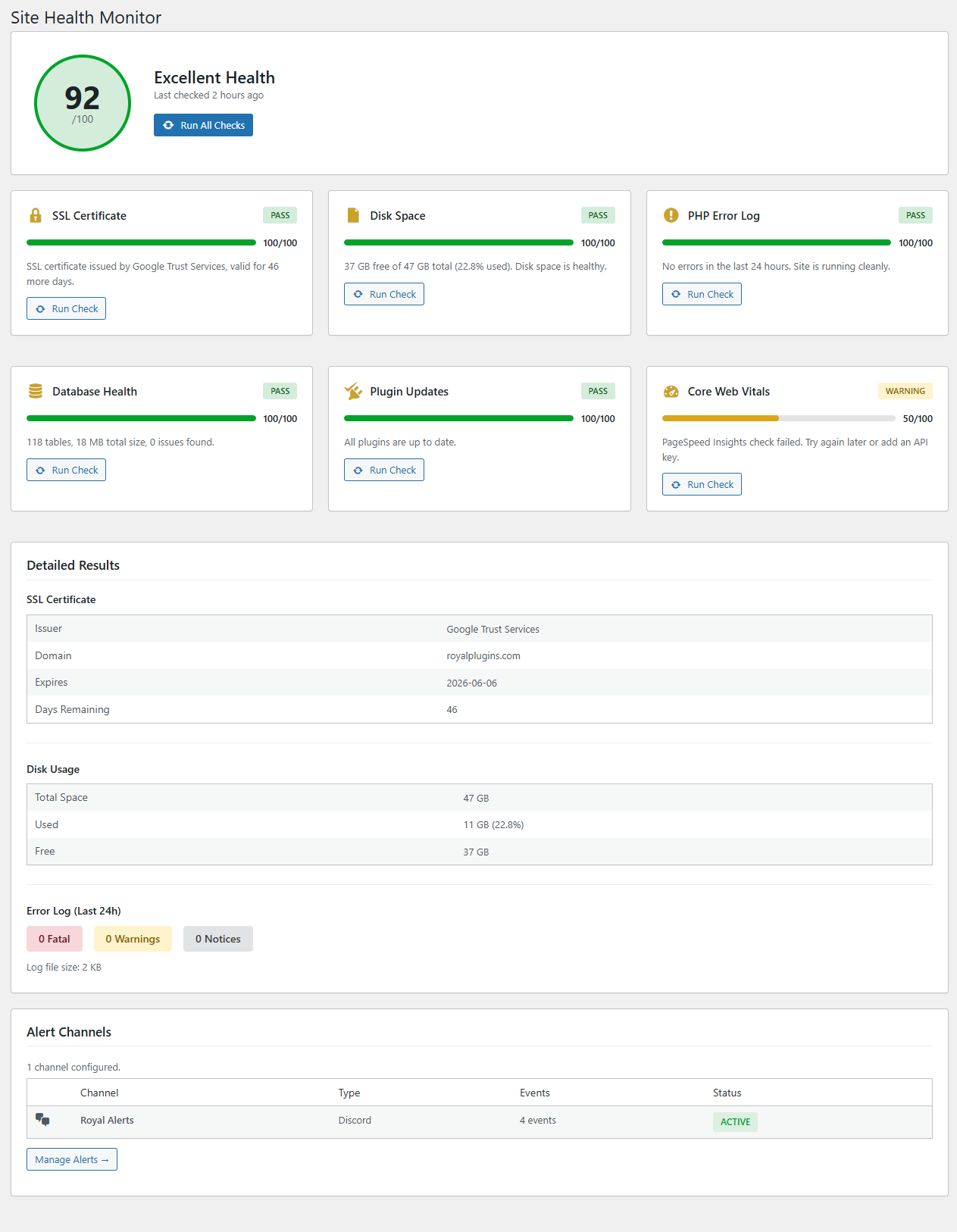
Task: Click the ACTIVE status badge for Royal Alerts
Action: tap(735, 1122)
